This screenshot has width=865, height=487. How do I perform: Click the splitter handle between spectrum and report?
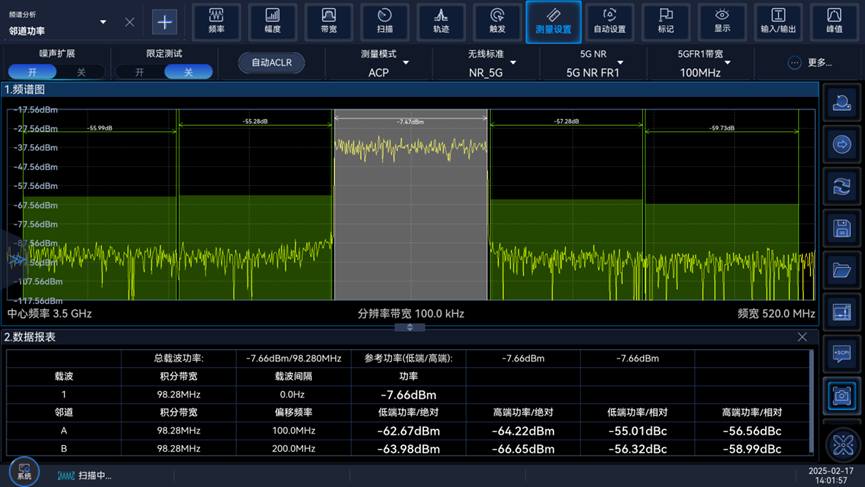tap(409, 327)
